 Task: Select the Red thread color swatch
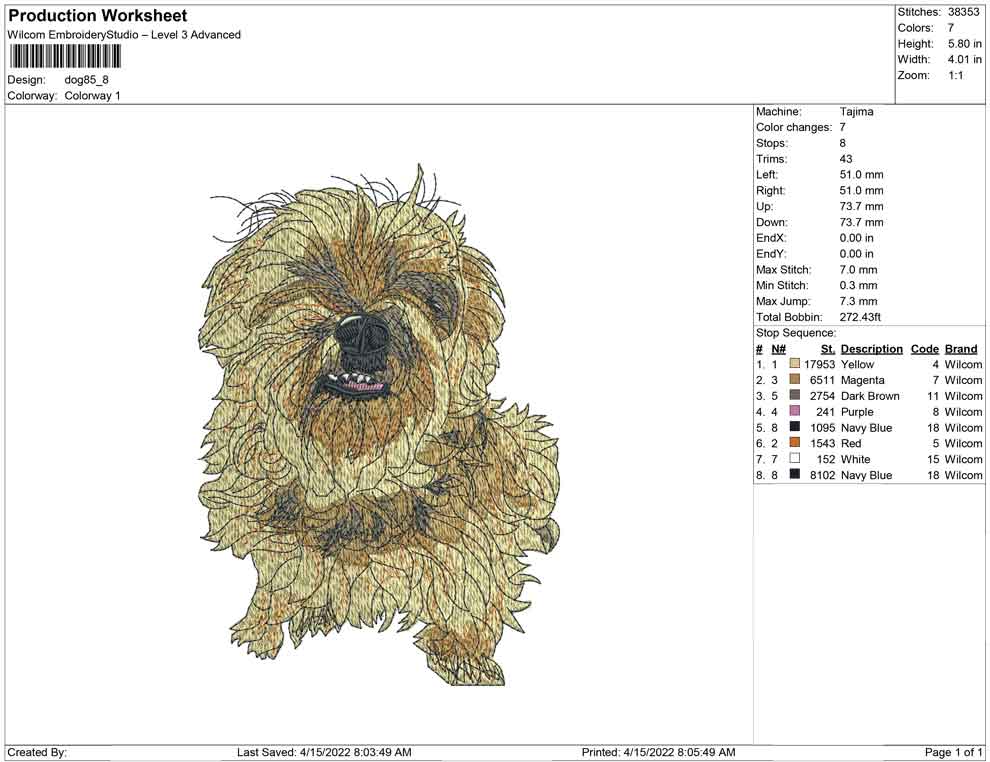(795, 443)
